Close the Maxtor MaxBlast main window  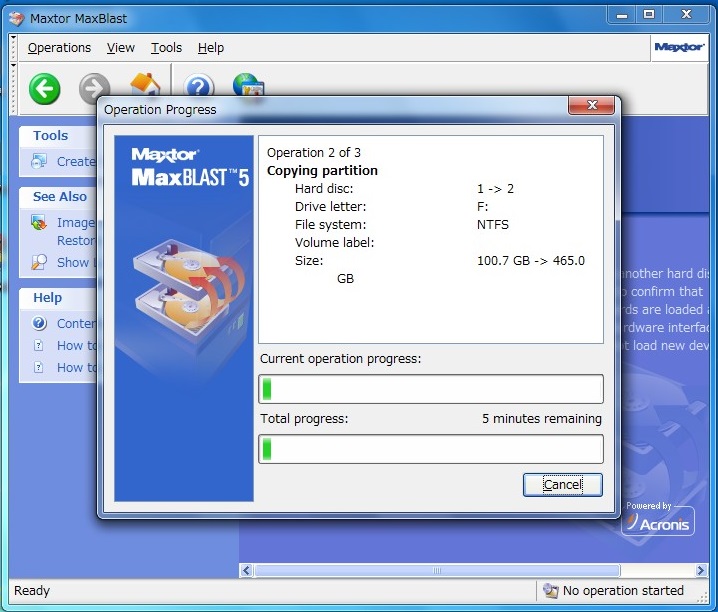click(686, 15)
